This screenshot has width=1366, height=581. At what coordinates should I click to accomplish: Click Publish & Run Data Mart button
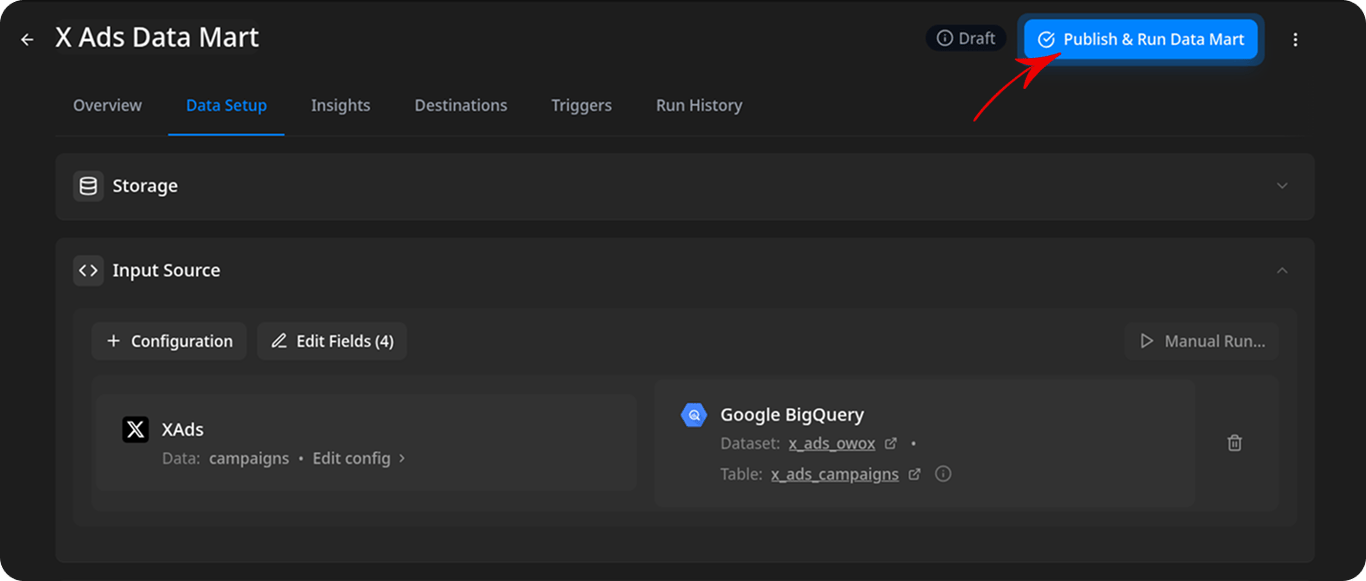coord(1141,39)
